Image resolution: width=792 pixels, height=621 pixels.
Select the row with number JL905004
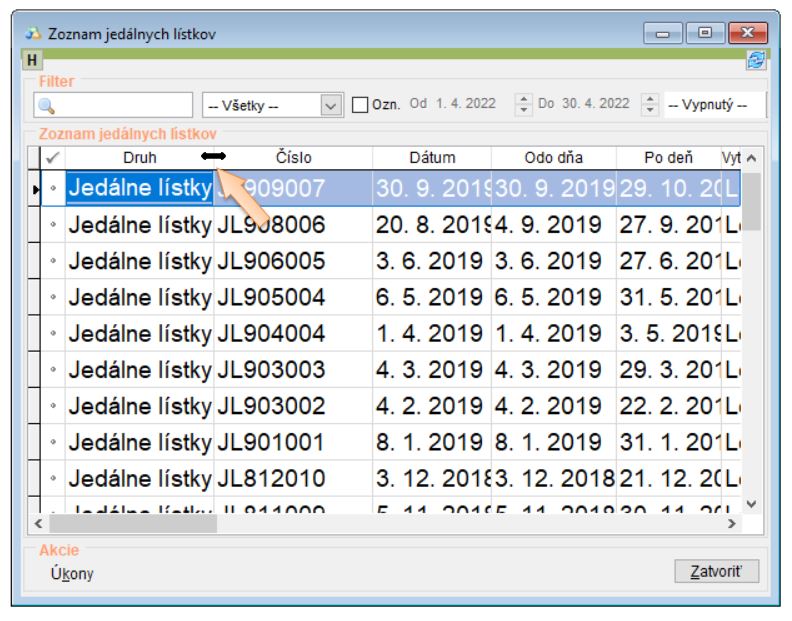pyautogui.click(x=271, y=298)
